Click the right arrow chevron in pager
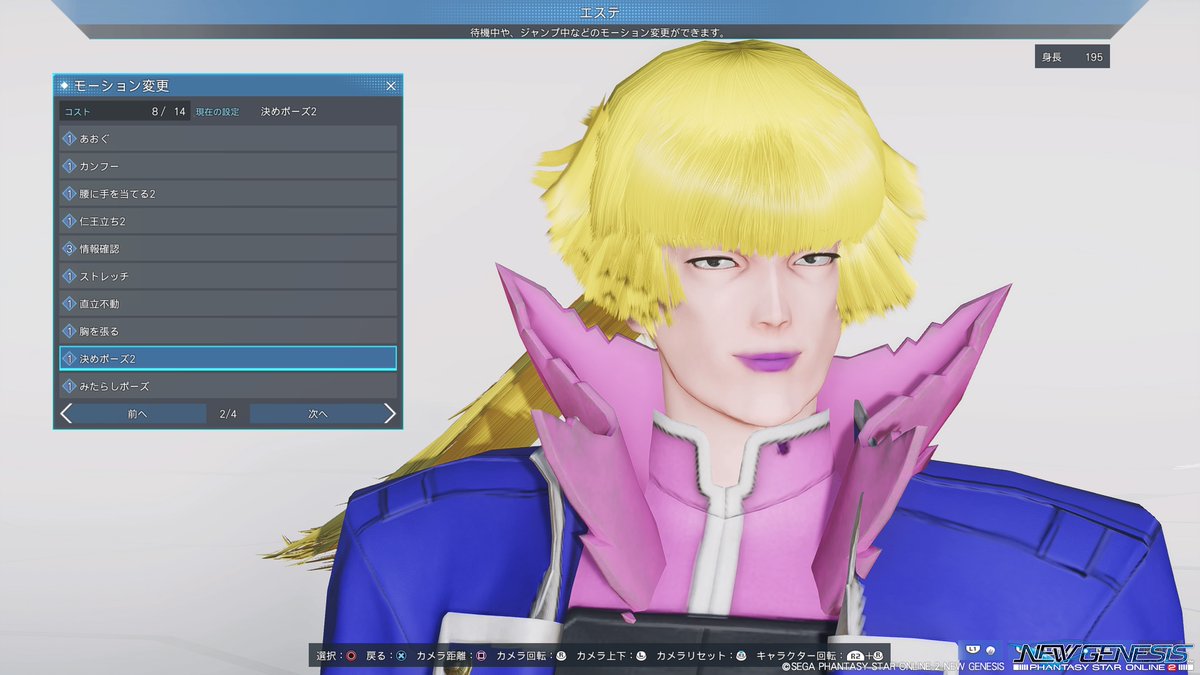Image resolution: width=1200 pixels, height=675 pixels. 390,414
